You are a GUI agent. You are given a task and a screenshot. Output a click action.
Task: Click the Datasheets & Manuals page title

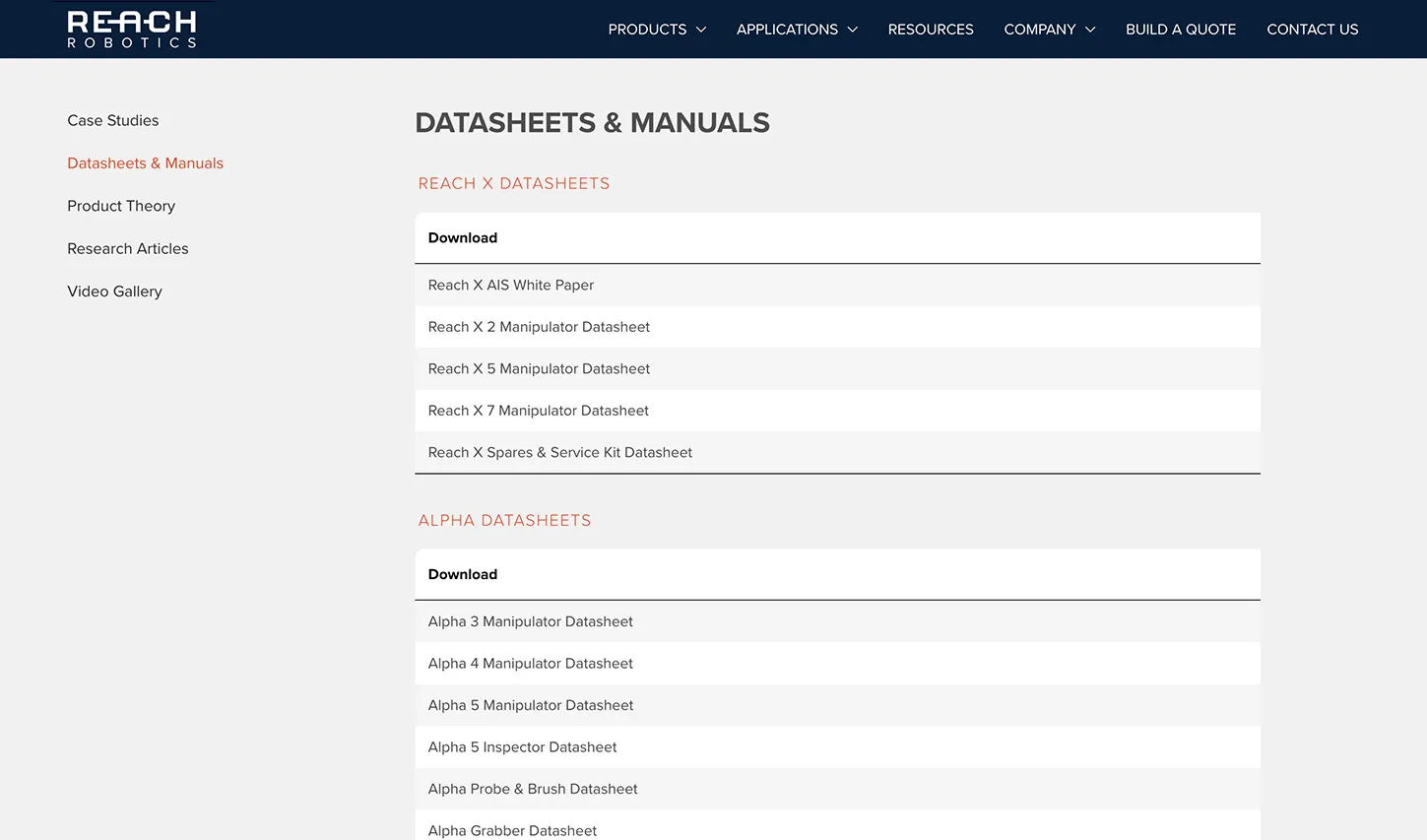[x=593, y=122]
